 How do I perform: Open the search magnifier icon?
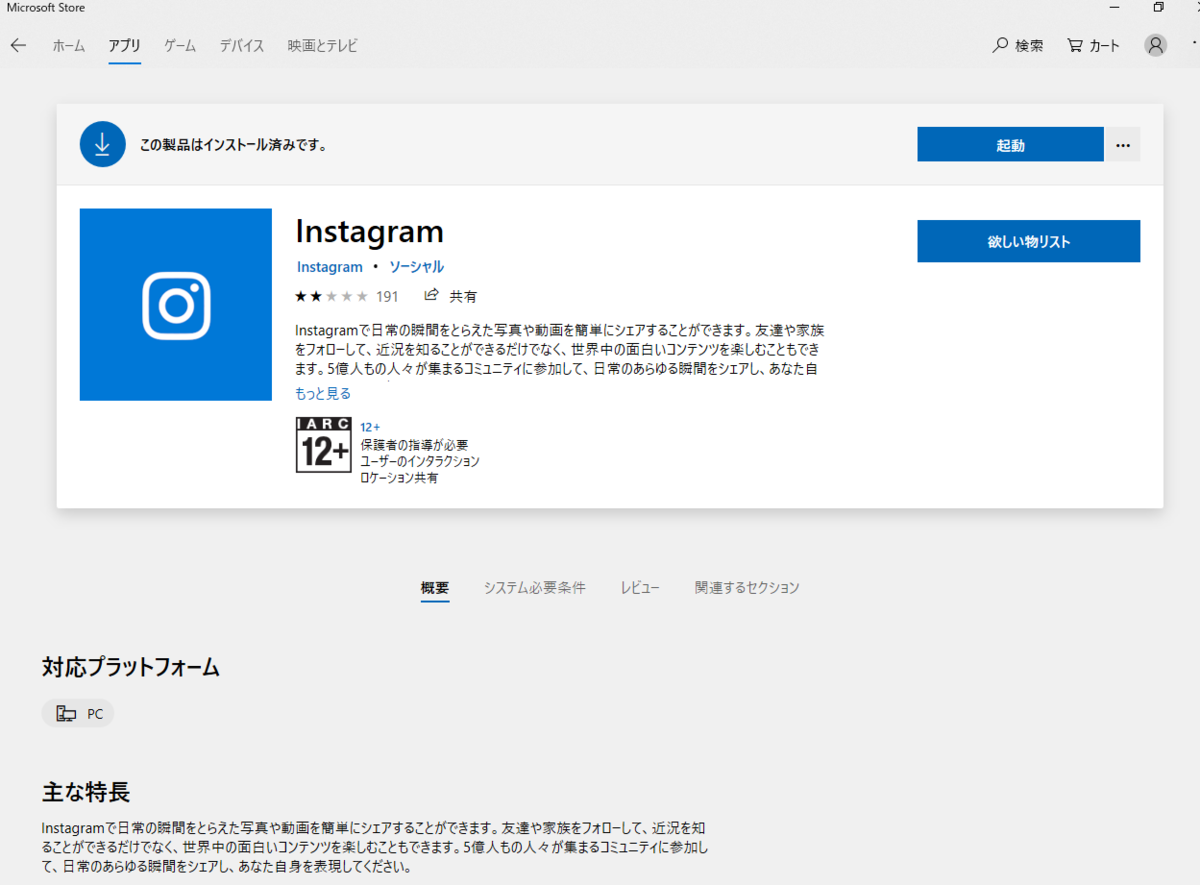tap(1000, 45)
